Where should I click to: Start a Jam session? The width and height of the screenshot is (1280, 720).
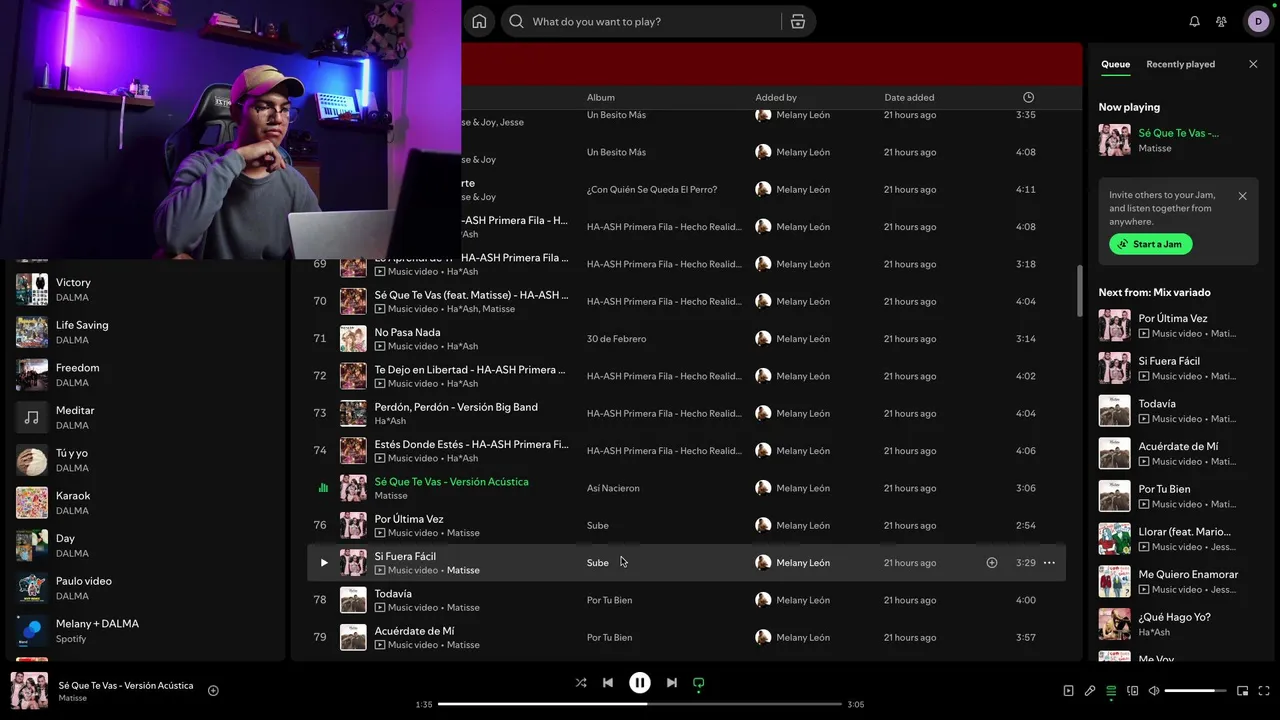tap(1150, 244)
